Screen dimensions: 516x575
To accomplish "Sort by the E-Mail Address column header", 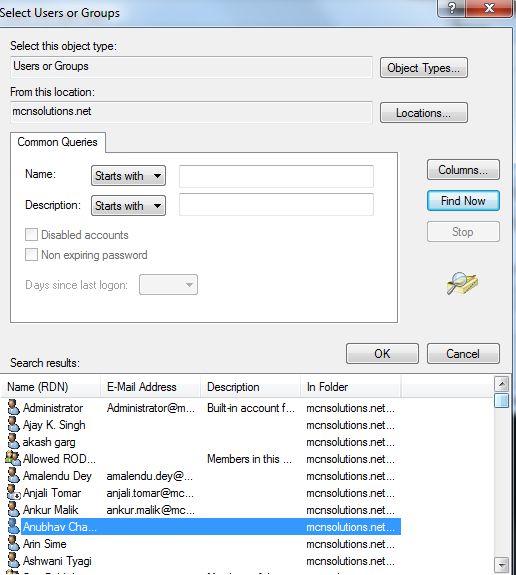I will point(150,387).
